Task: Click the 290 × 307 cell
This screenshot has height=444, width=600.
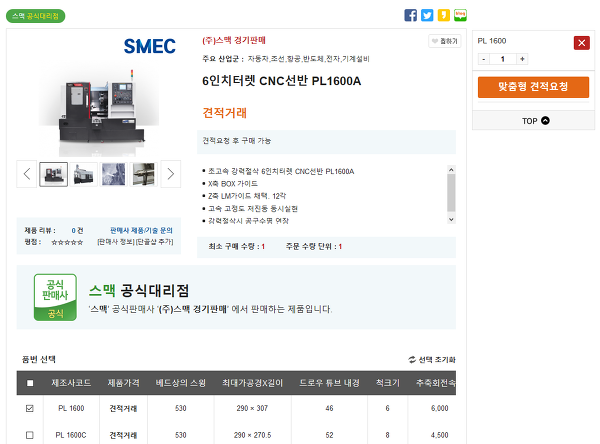Action: tap(252, 408)
